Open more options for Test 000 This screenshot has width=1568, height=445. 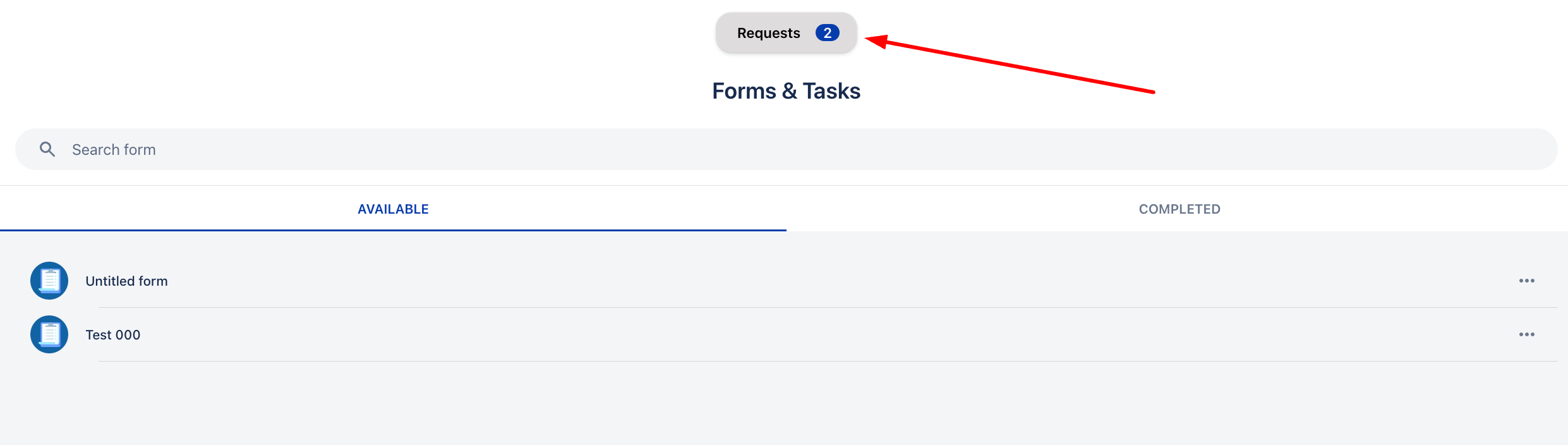(x=1526, y=334)
